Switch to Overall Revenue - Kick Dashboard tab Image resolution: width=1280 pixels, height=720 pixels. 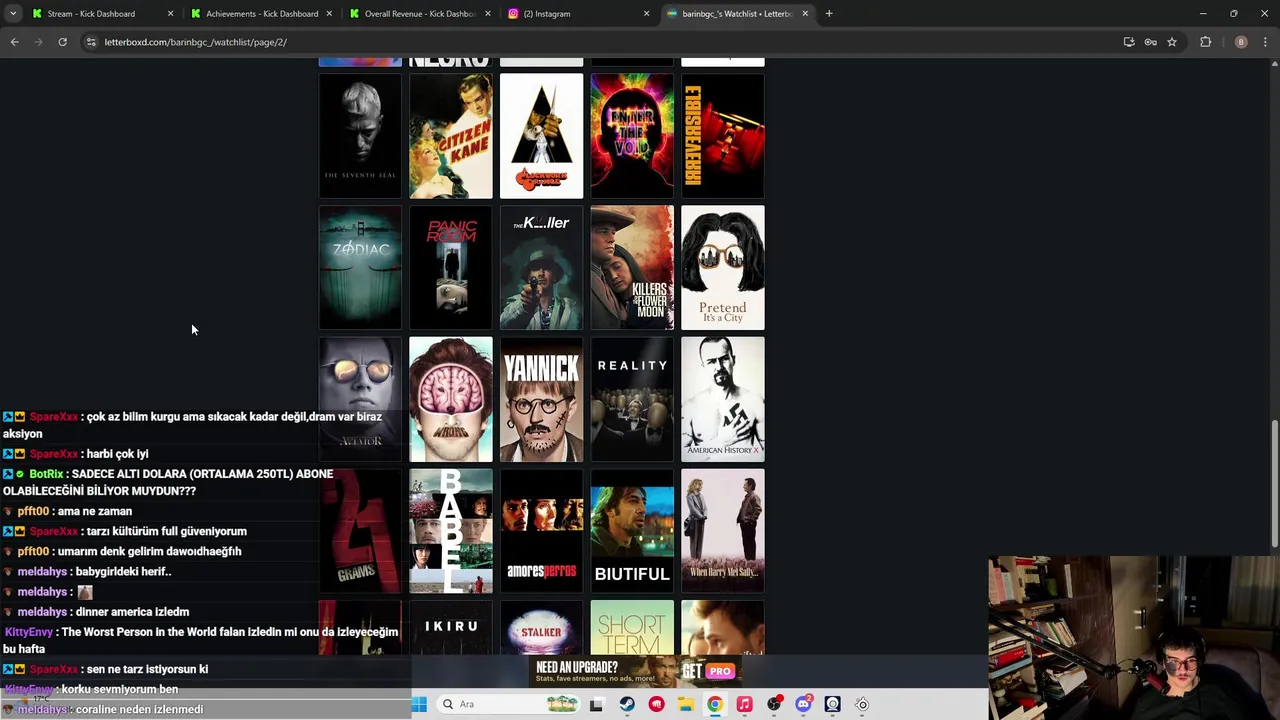(420, 14)
